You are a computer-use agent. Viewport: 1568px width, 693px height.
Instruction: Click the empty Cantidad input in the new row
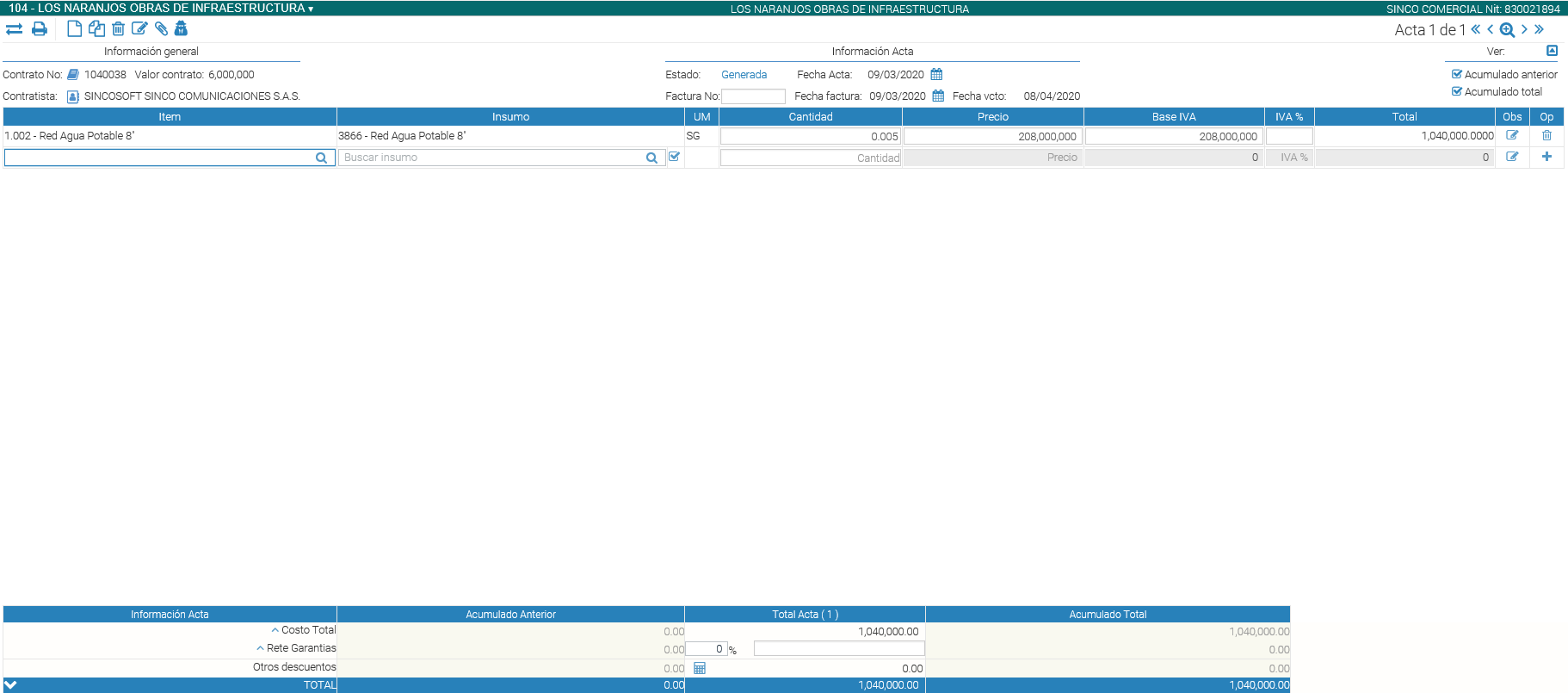tap(811, 158)
